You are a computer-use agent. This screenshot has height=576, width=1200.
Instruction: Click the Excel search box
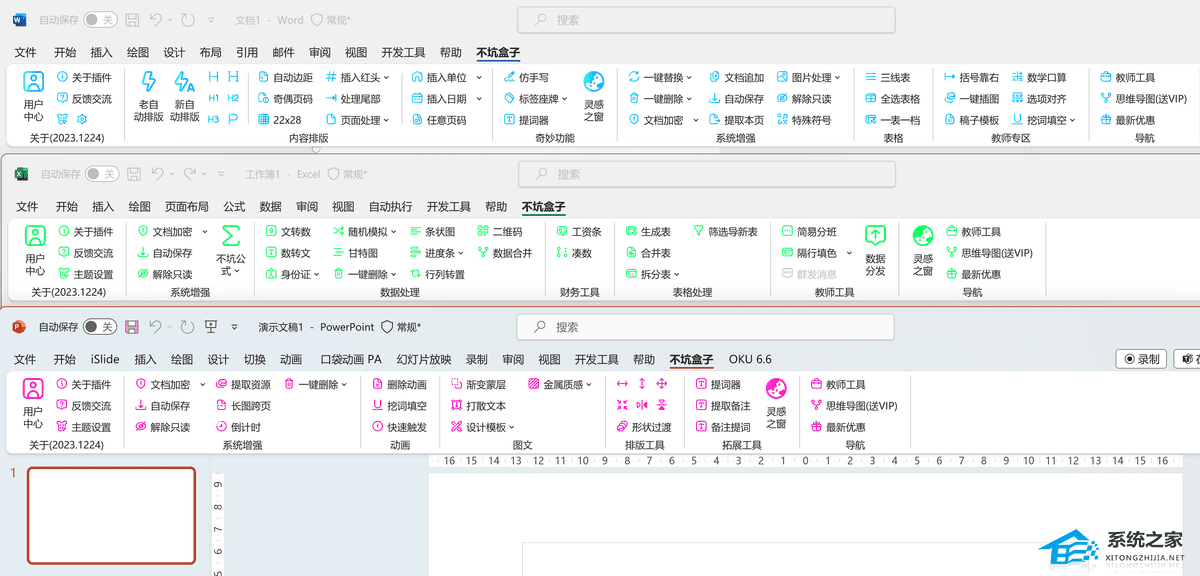tap(705, 173)
